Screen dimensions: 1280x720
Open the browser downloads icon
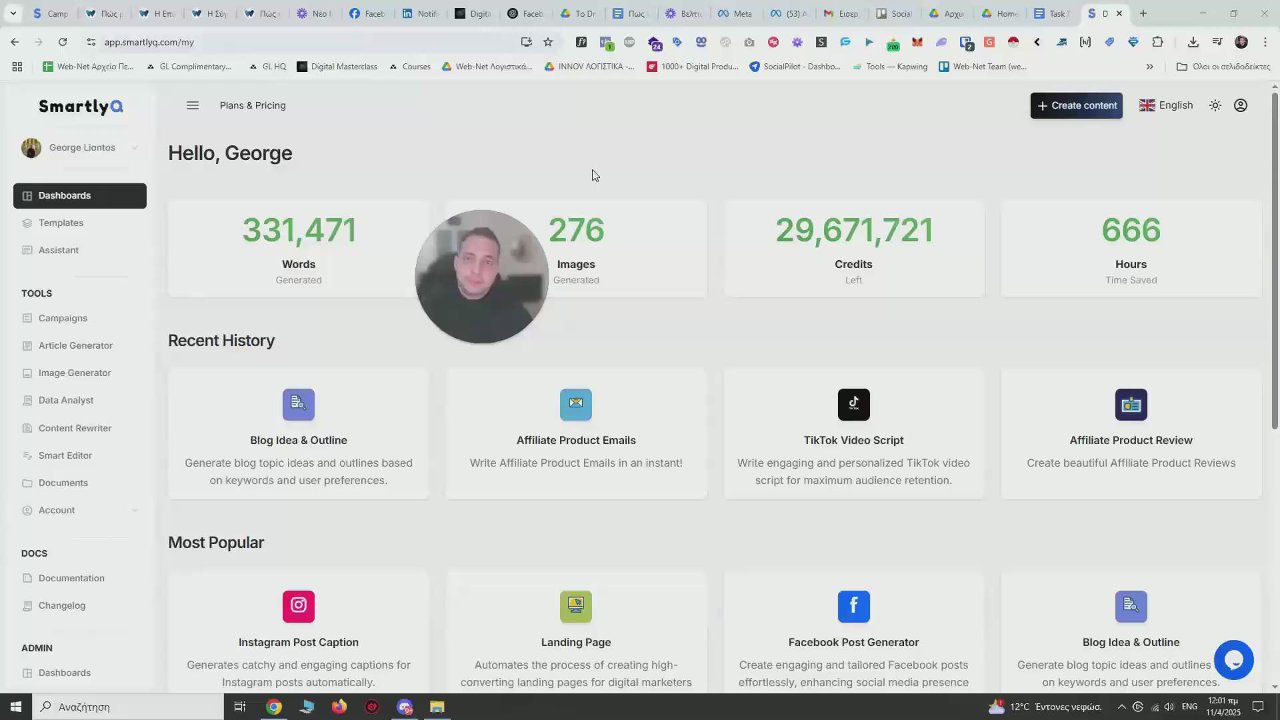1193,42
